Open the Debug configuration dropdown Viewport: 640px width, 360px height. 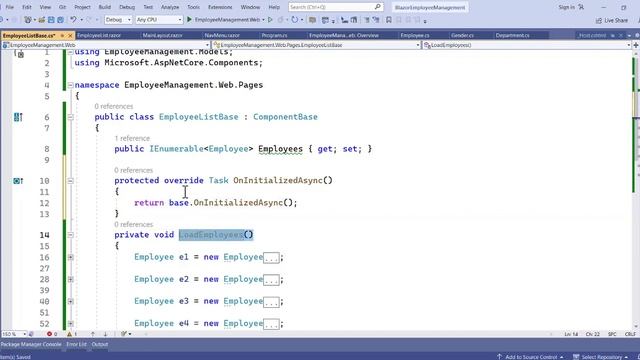tap(118, 20)
